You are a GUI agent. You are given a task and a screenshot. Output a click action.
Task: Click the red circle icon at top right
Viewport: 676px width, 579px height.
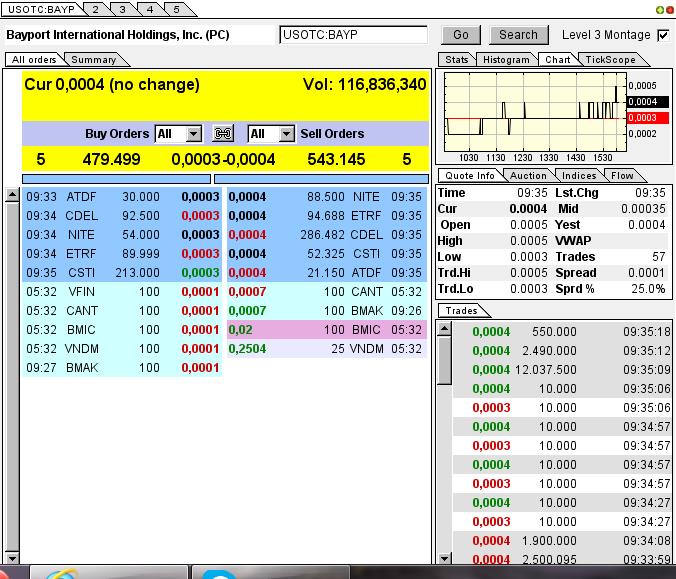670,10
